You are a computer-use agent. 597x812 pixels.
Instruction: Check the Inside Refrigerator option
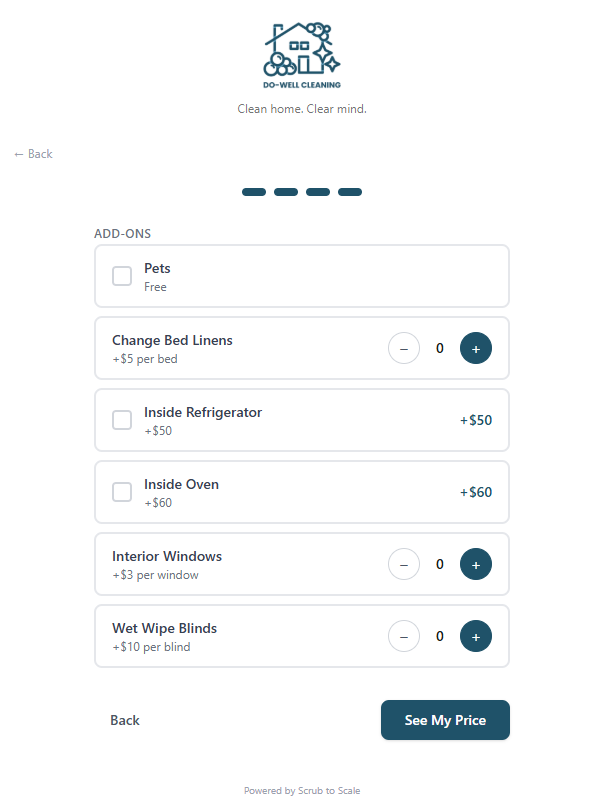122,420
